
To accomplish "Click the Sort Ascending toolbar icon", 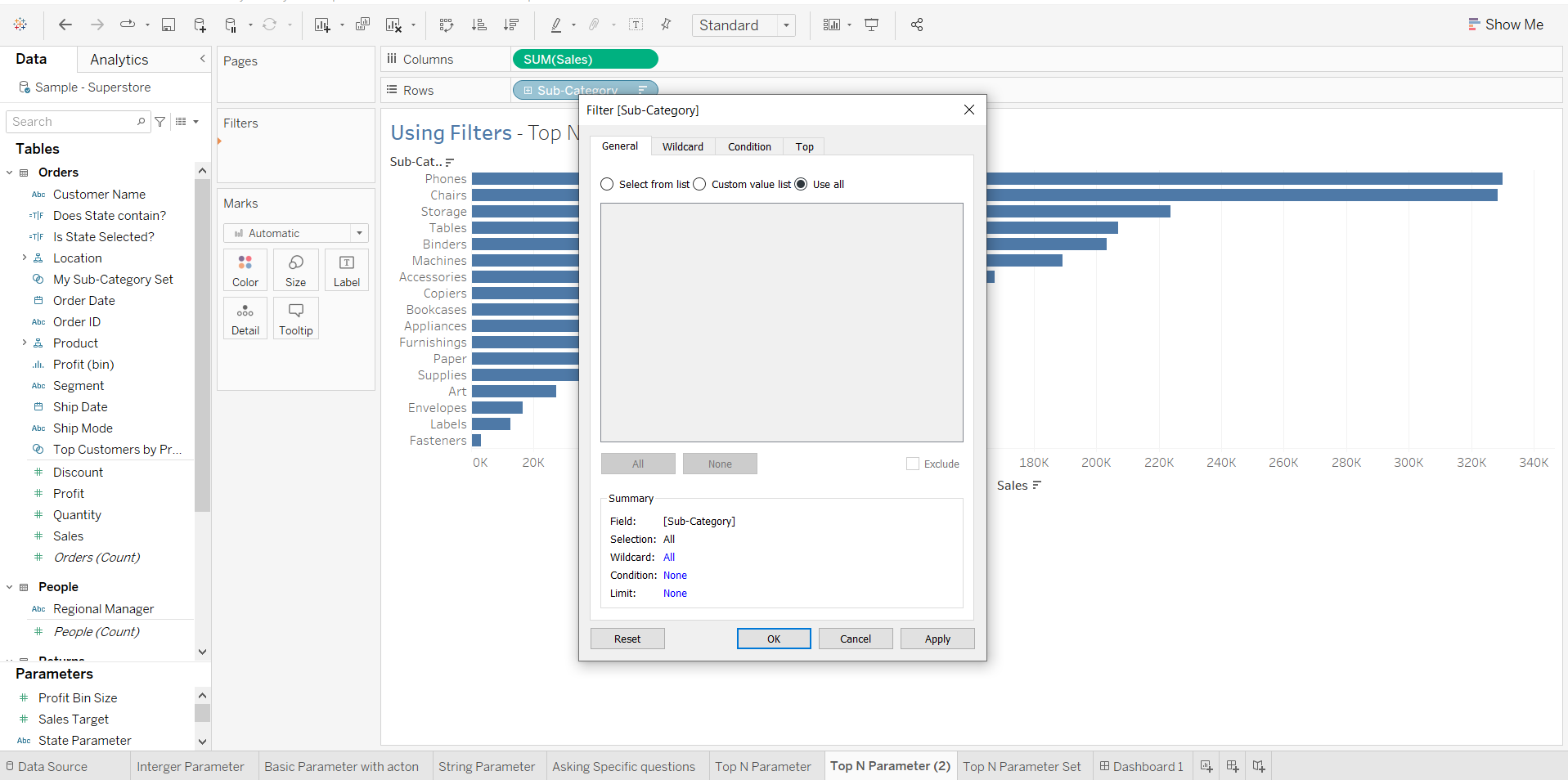I will point(479,25).
